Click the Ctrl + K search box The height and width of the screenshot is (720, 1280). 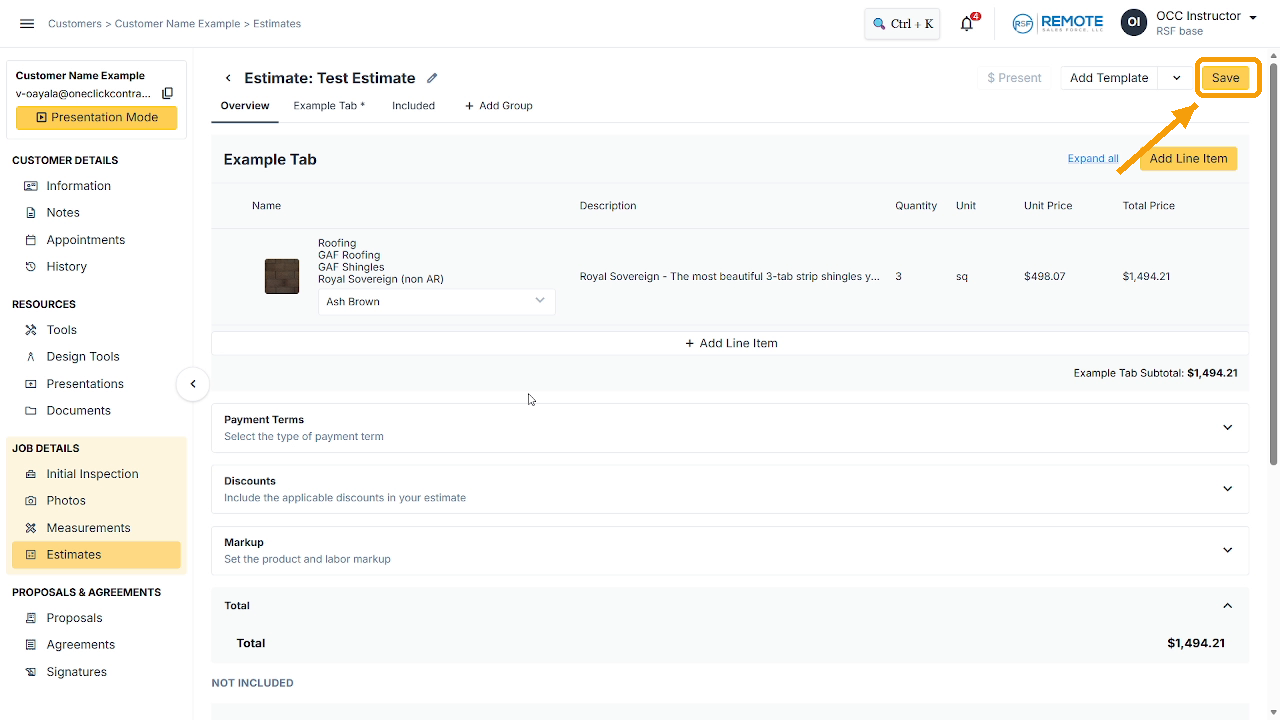(x=902, y=24)
